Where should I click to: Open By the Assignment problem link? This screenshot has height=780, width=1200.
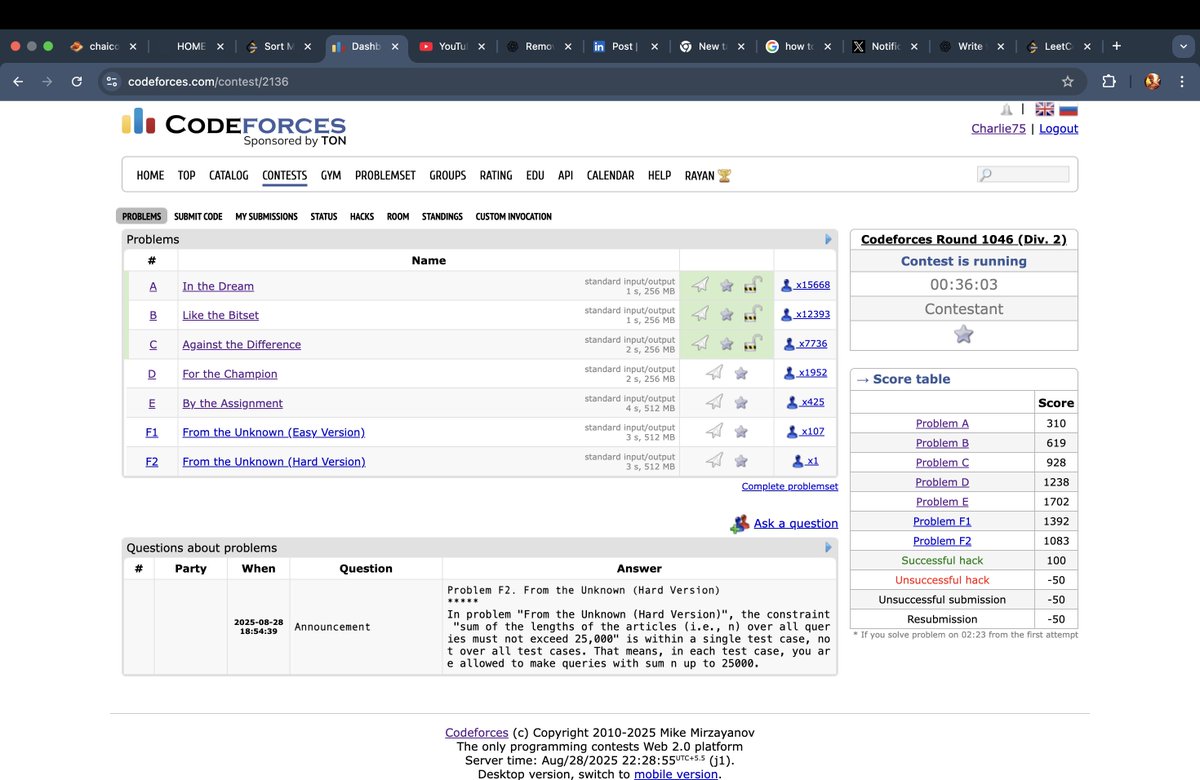click(232, 403)
